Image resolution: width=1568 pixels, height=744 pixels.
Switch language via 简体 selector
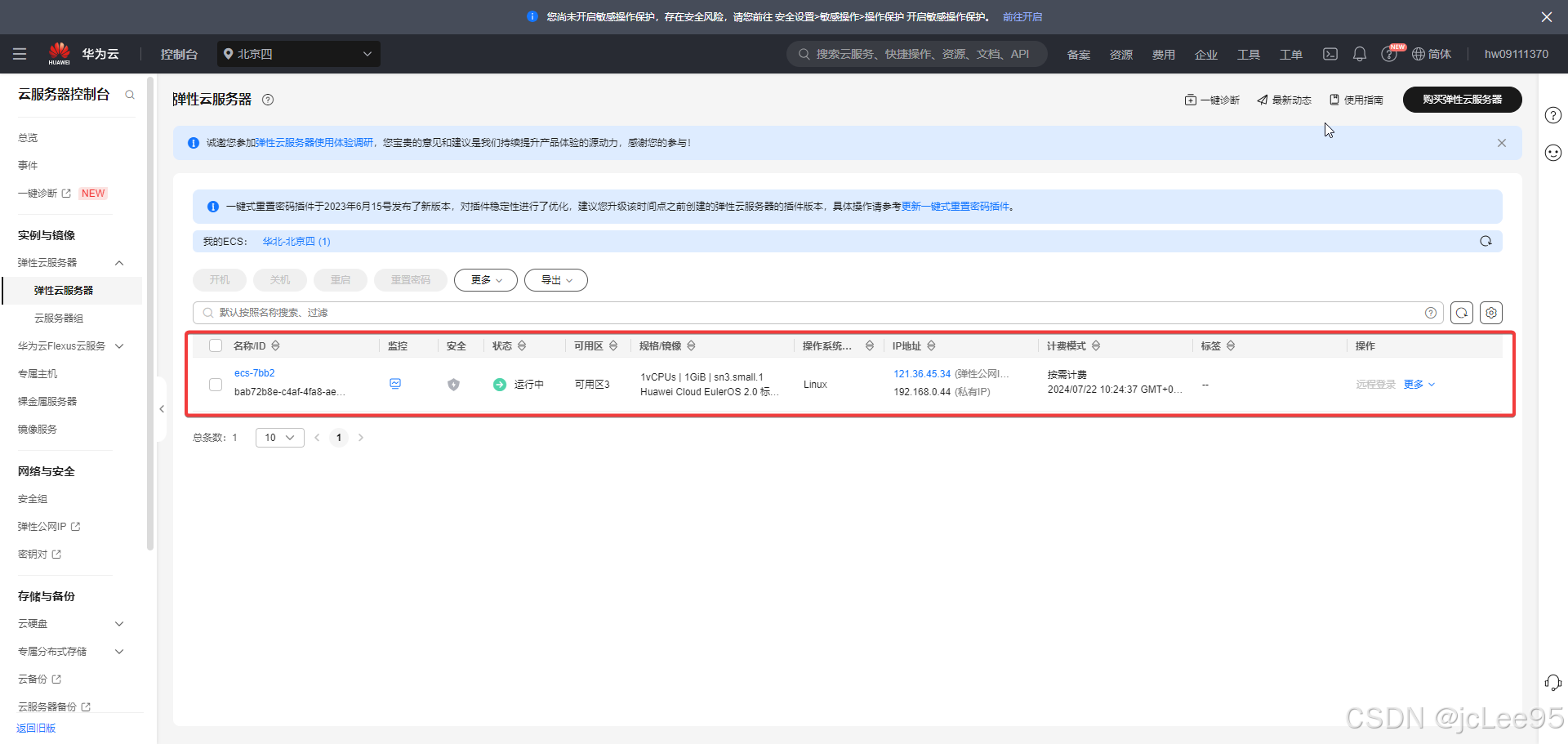1432,54
